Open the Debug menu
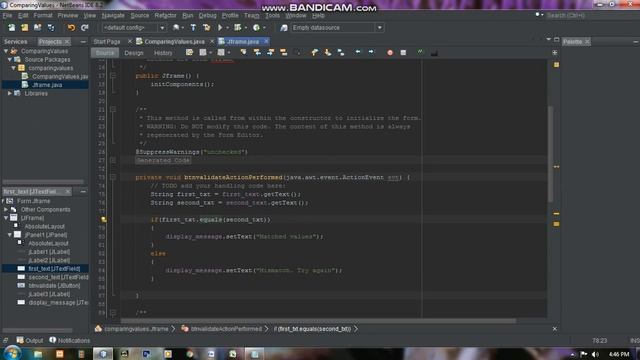Screen dimensions: 640x360 click(207, 16)
